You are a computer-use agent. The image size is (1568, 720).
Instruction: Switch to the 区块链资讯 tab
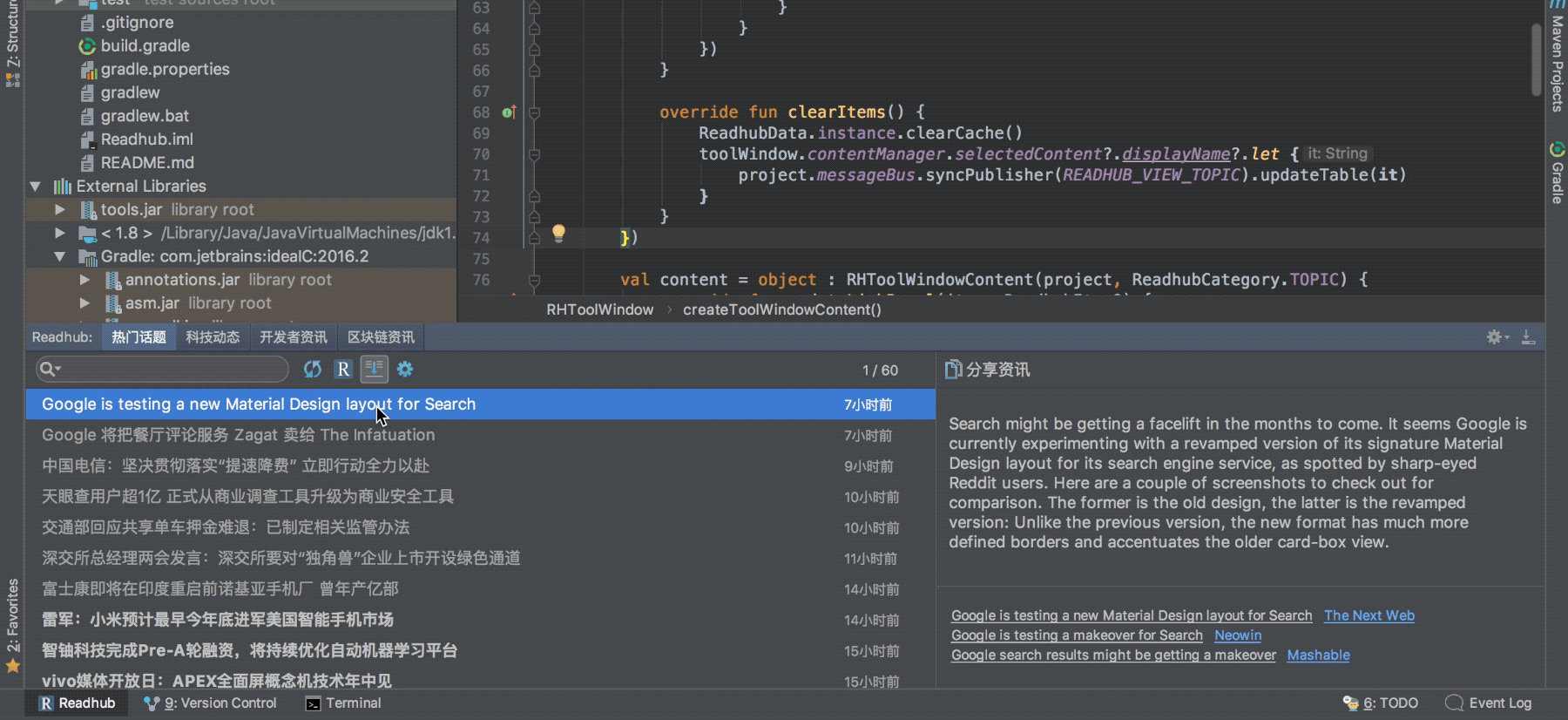click(381, 337)
